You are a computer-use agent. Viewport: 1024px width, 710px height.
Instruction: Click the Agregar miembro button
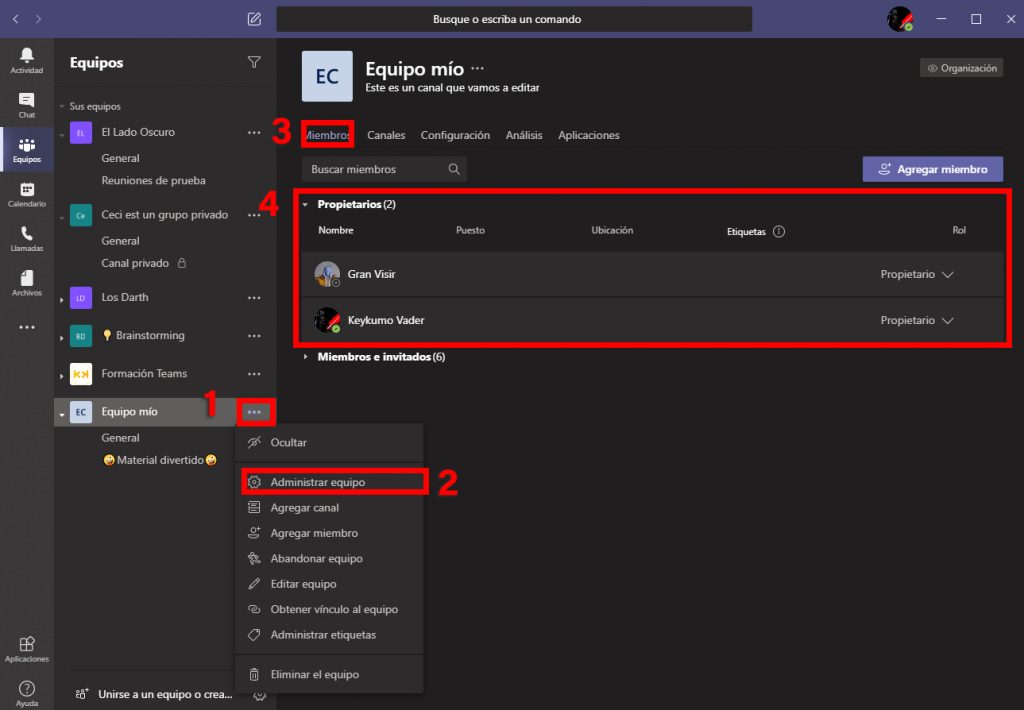point(932,169)
